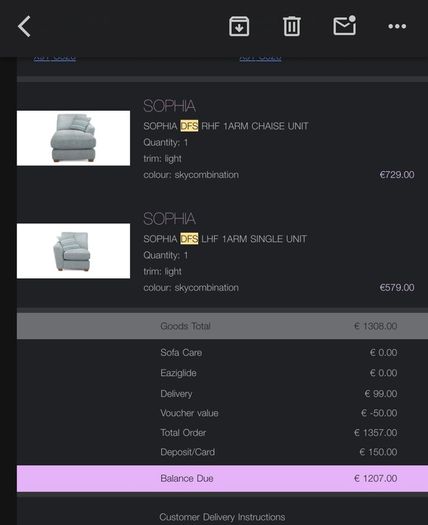Select the Goods Total row
428x525 pixels.
(x=222, y=326)
